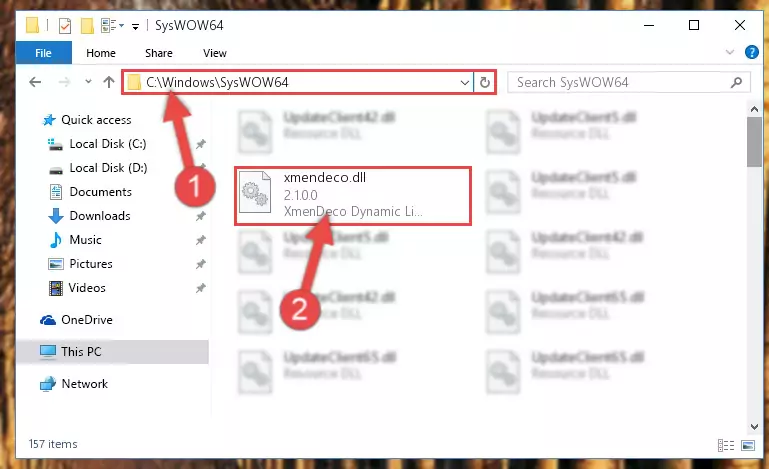
Task: Refresh the SysWOW64 folder view
Action: pos(485,82)
